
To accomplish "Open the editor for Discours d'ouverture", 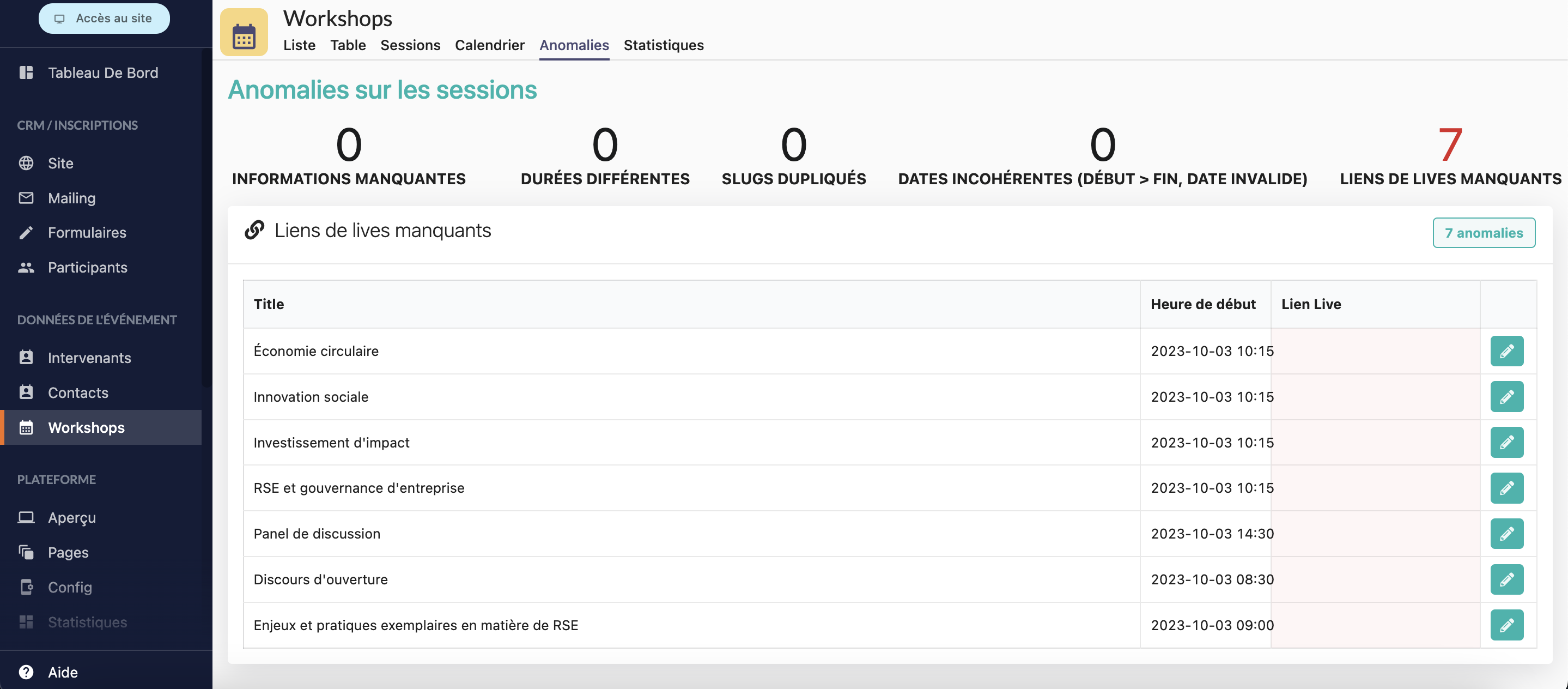I will coord(1506,579).
